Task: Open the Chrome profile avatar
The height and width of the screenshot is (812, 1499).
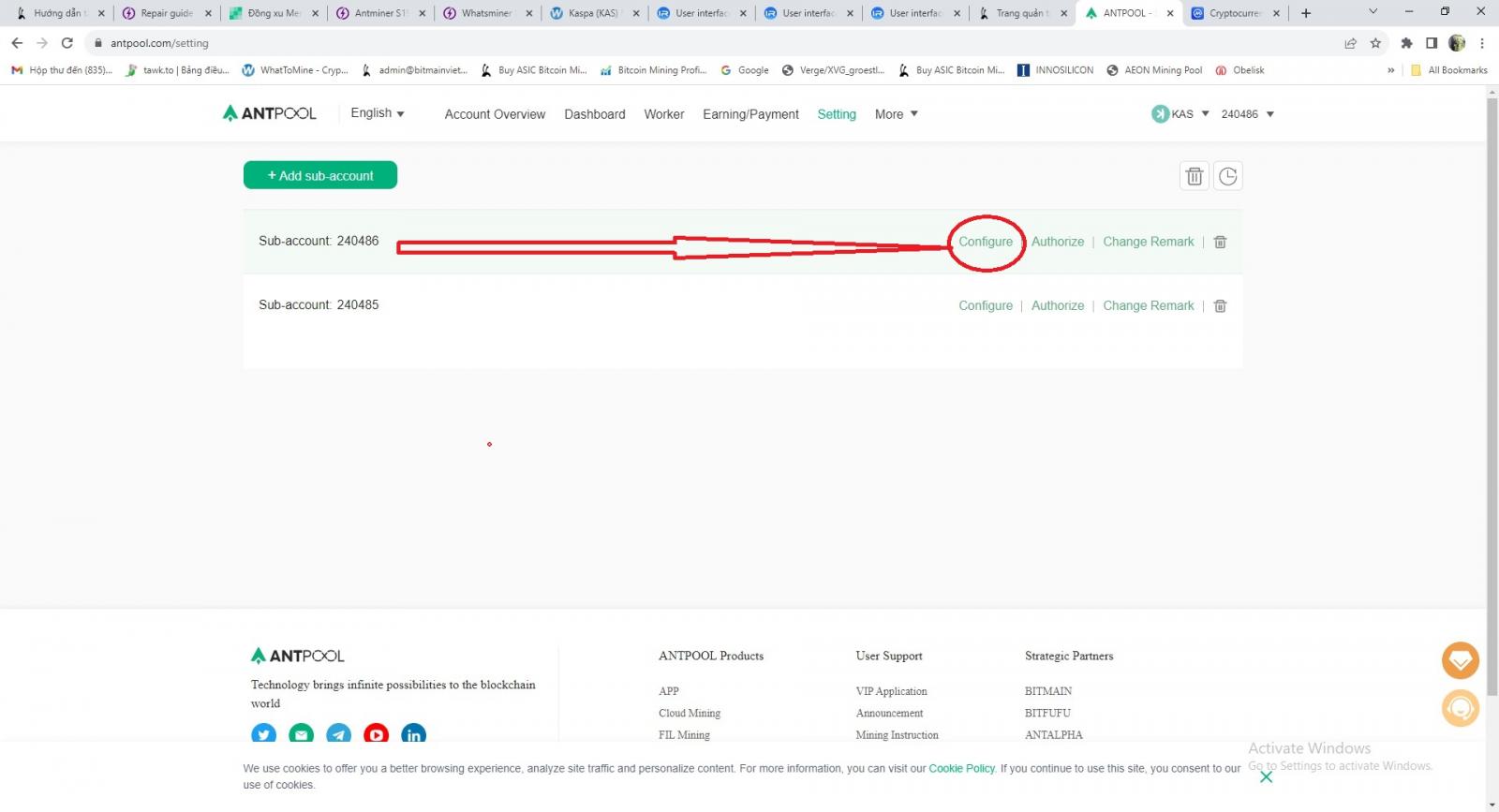Action: [x=1457, y=43]
